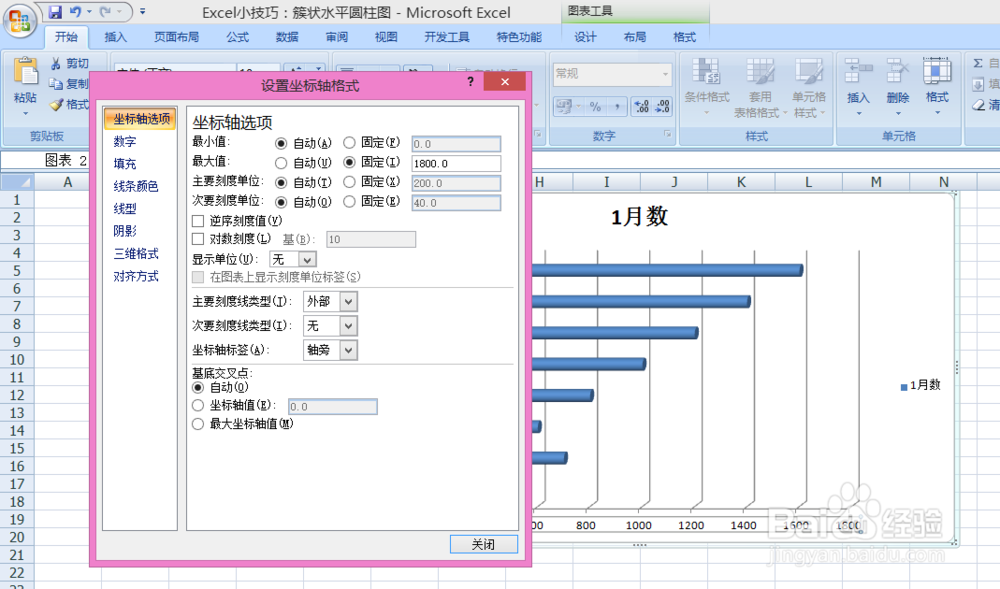The image size is (1000, 589).
Task: Select 线条颜色 category in dialog sidebar
Action: (x=135, y=186)
